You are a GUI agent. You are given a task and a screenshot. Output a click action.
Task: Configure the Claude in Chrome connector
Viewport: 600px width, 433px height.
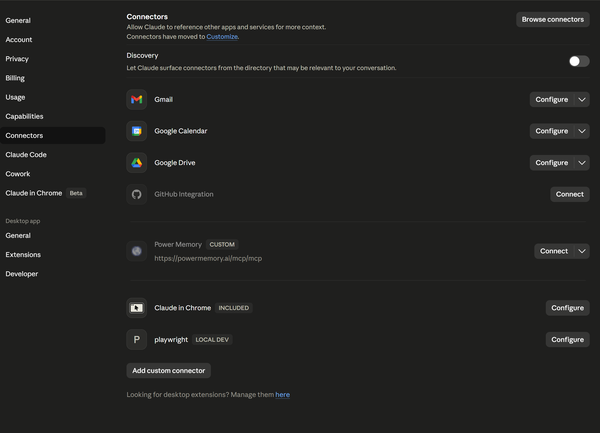tap(567, 308)
